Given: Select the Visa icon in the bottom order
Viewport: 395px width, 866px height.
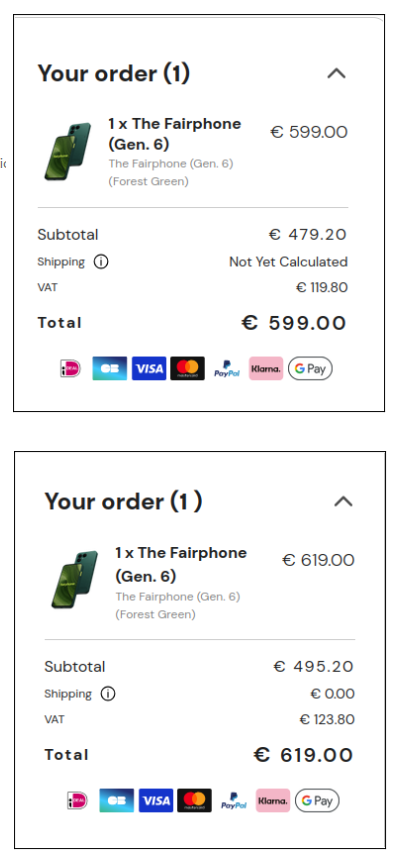Looking at the screenshot, I should 156,800.
